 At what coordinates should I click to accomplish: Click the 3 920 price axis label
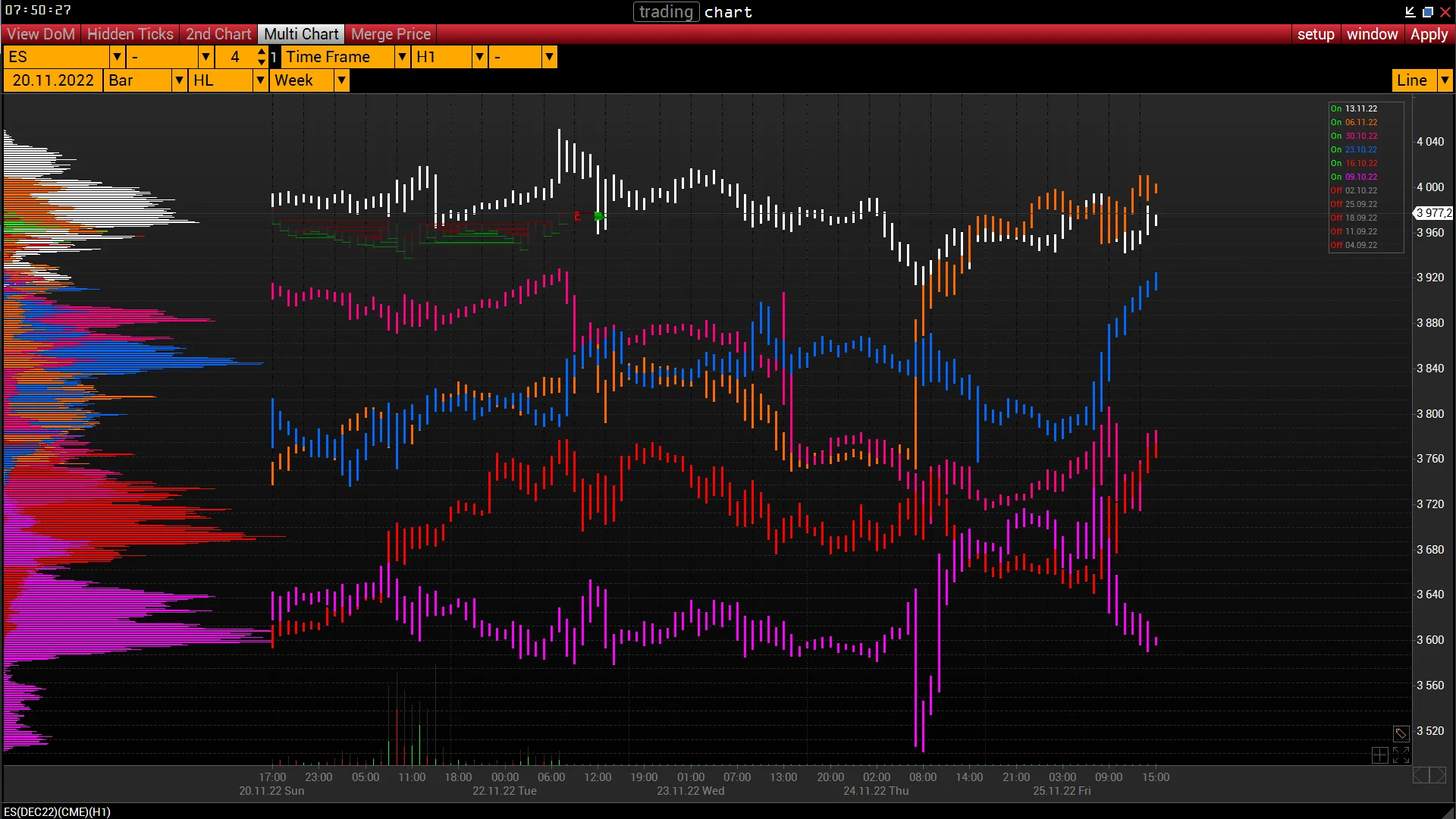(x=1430, y=278)
